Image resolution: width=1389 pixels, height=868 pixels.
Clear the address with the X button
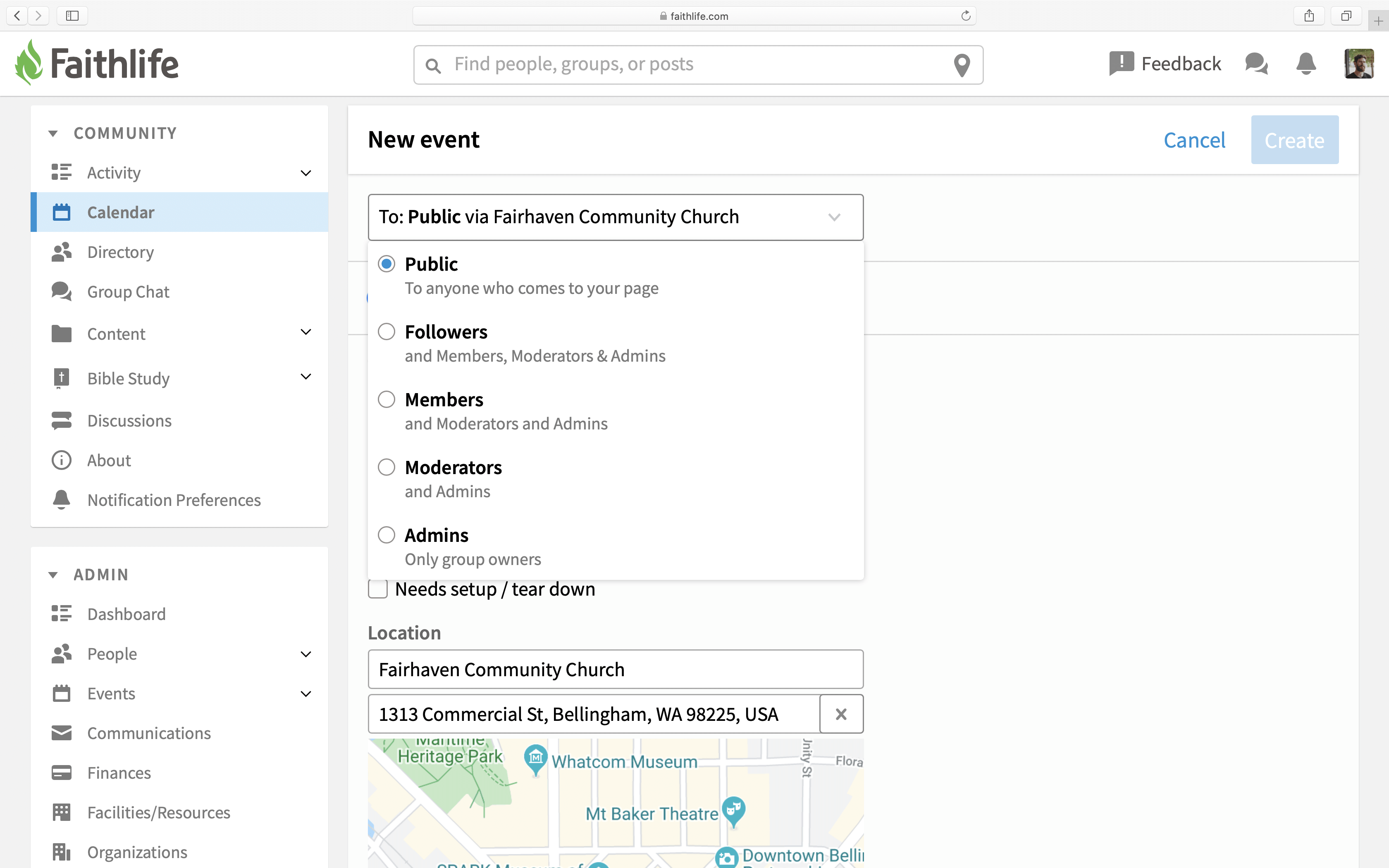pos(841,713)
